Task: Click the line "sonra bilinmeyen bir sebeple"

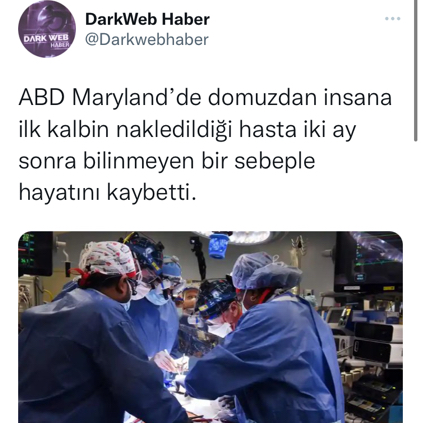Action: coord(167,161)
